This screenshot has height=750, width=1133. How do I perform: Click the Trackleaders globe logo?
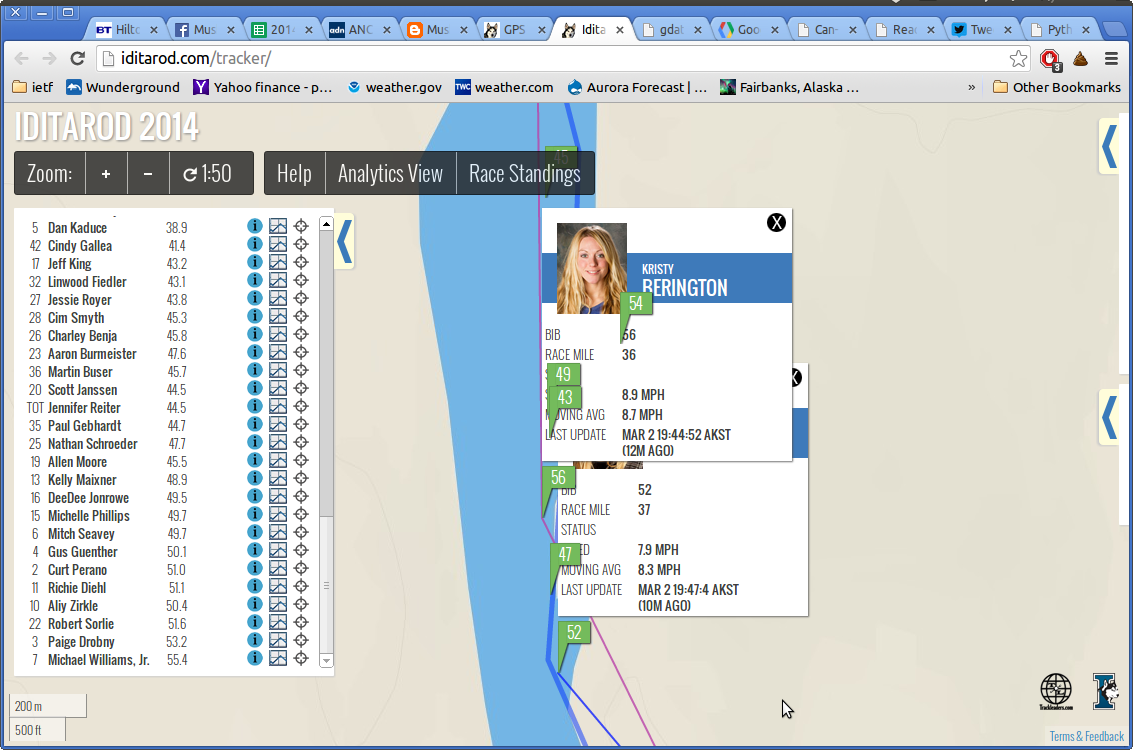tap(1056, 691)
